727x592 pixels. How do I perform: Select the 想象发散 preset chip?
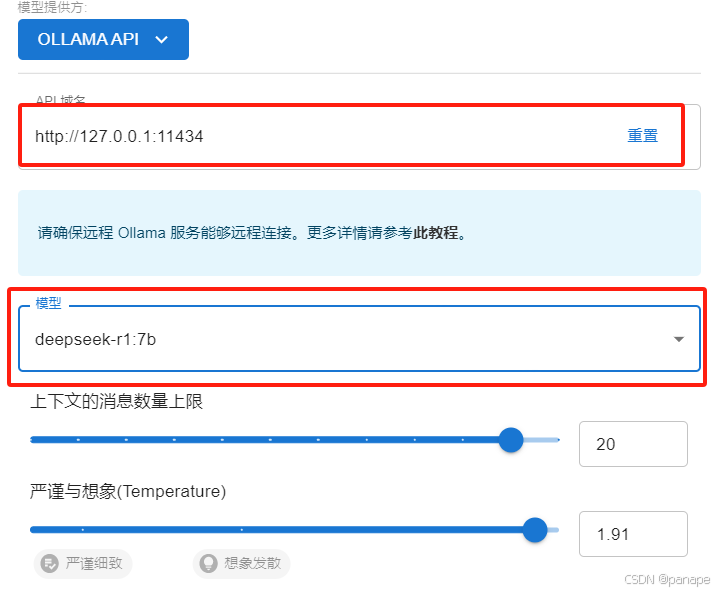coord(242,564)
